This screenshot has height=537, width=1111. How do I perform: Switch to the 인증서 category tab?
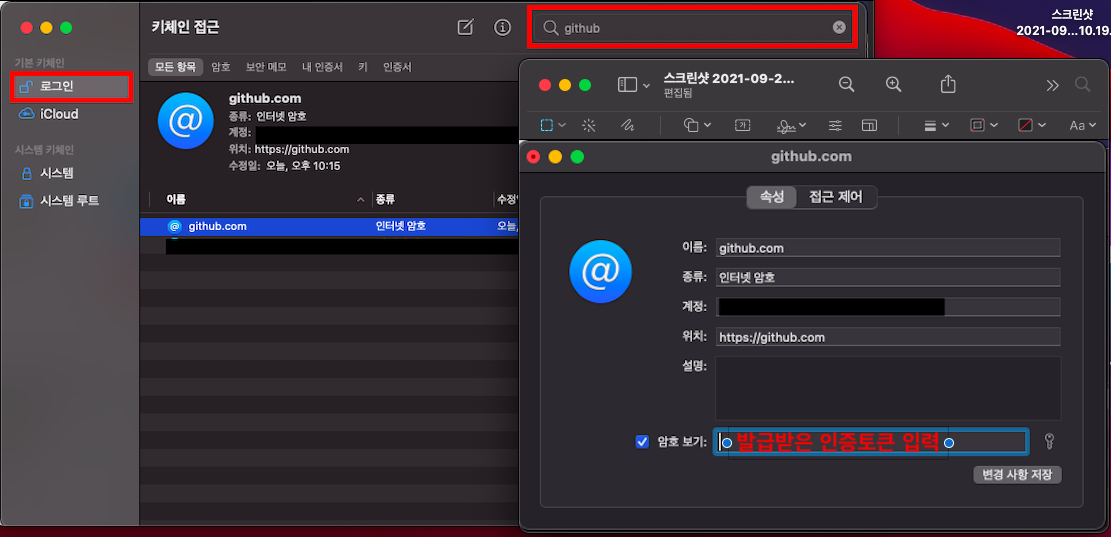[x=397, y=67]
